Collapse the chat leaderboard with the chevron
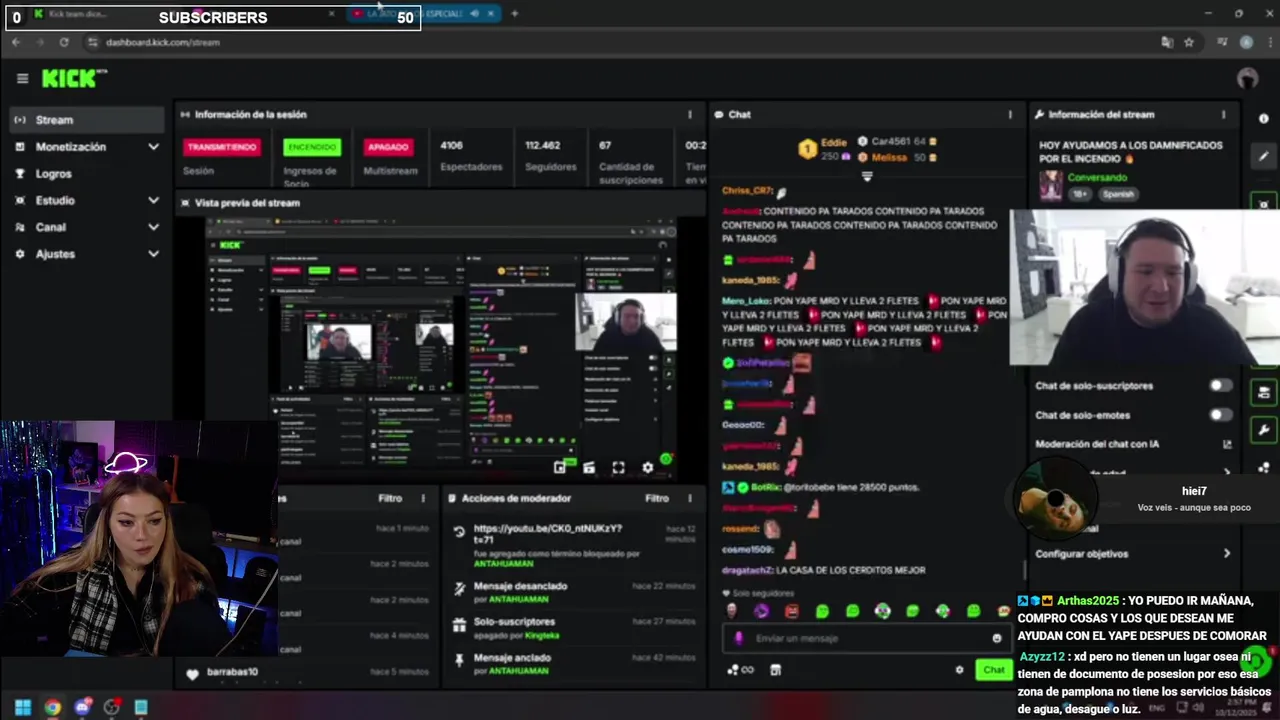1280x720 pixels. 867,176
